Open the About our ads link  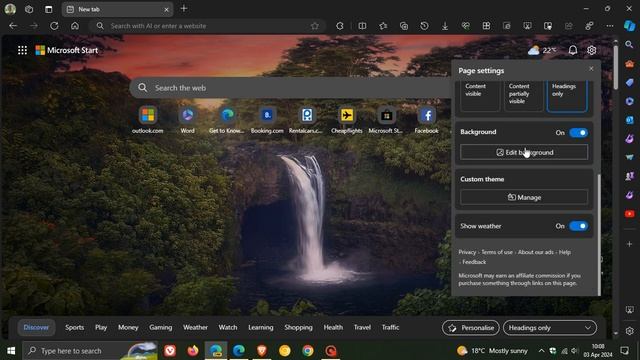click(x=536, y=252)
